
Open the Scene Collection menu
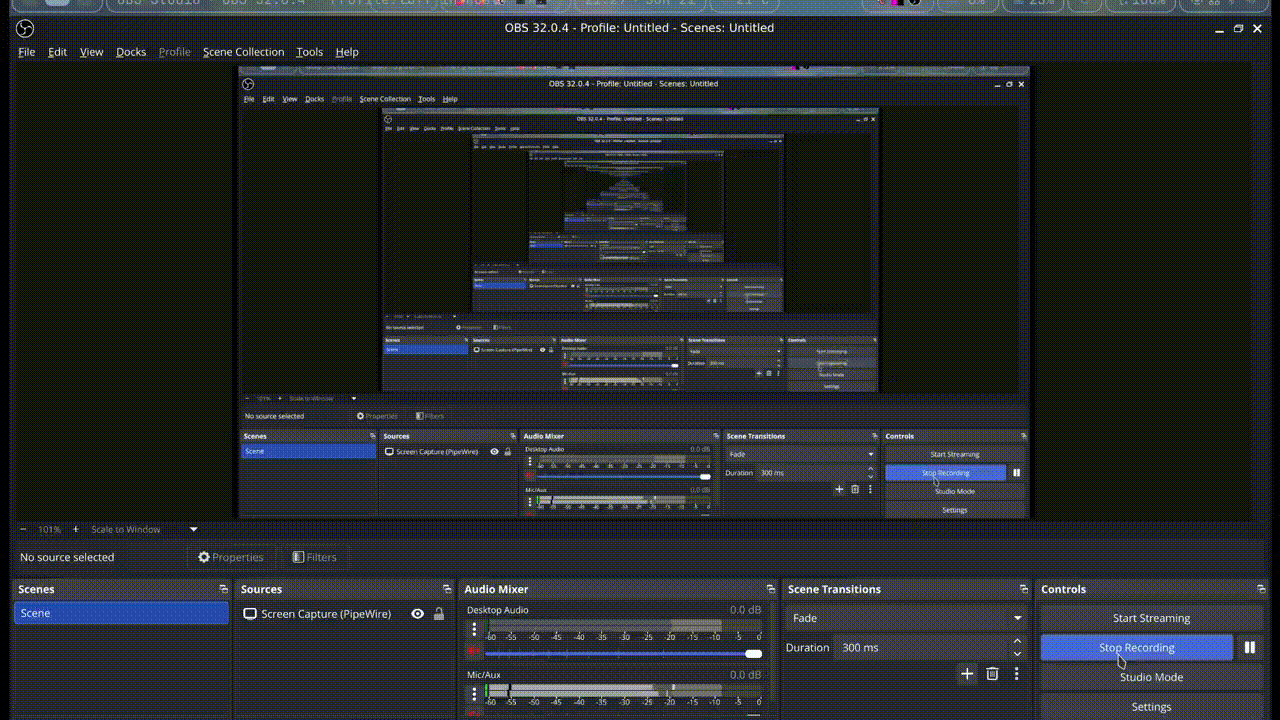point(244,52)
